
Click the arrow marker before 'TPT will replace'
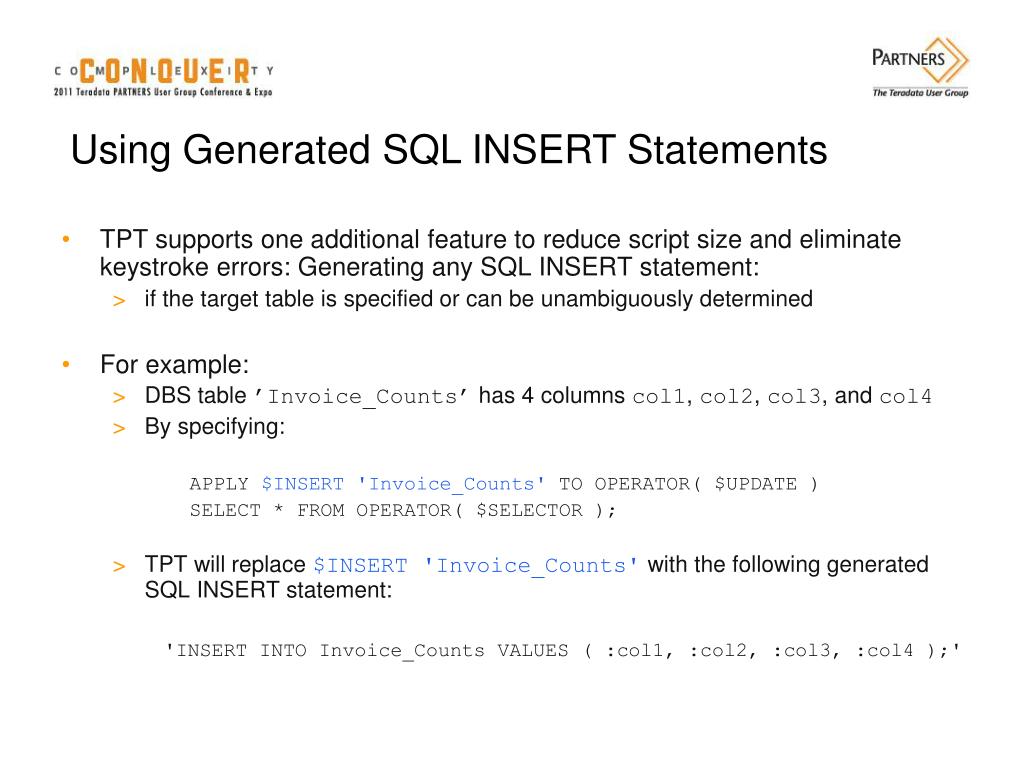[x=119, y=566]
